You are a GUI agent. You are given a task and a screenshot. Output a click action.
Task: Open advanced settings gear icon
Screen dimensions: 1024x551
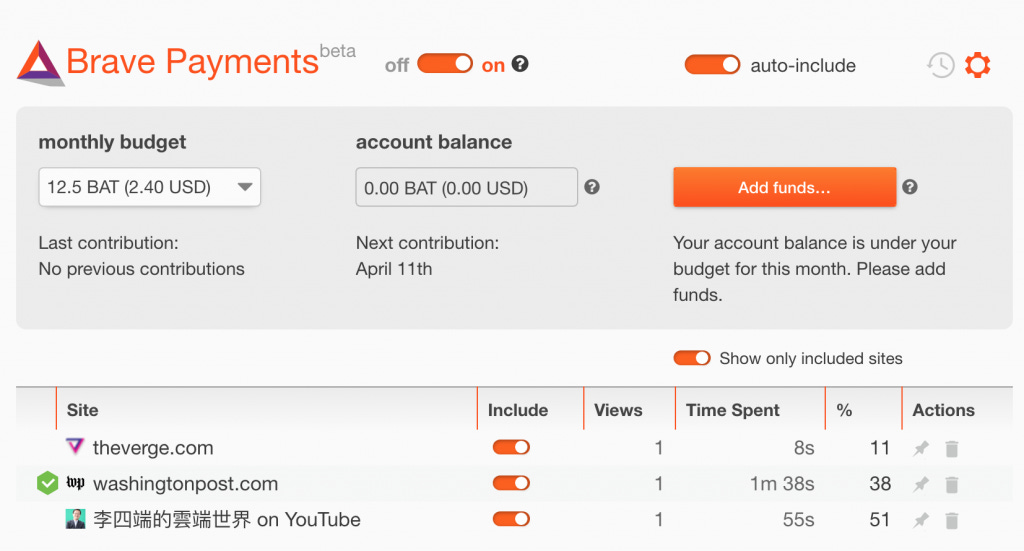pyautogui.click(x=978, y=65)
